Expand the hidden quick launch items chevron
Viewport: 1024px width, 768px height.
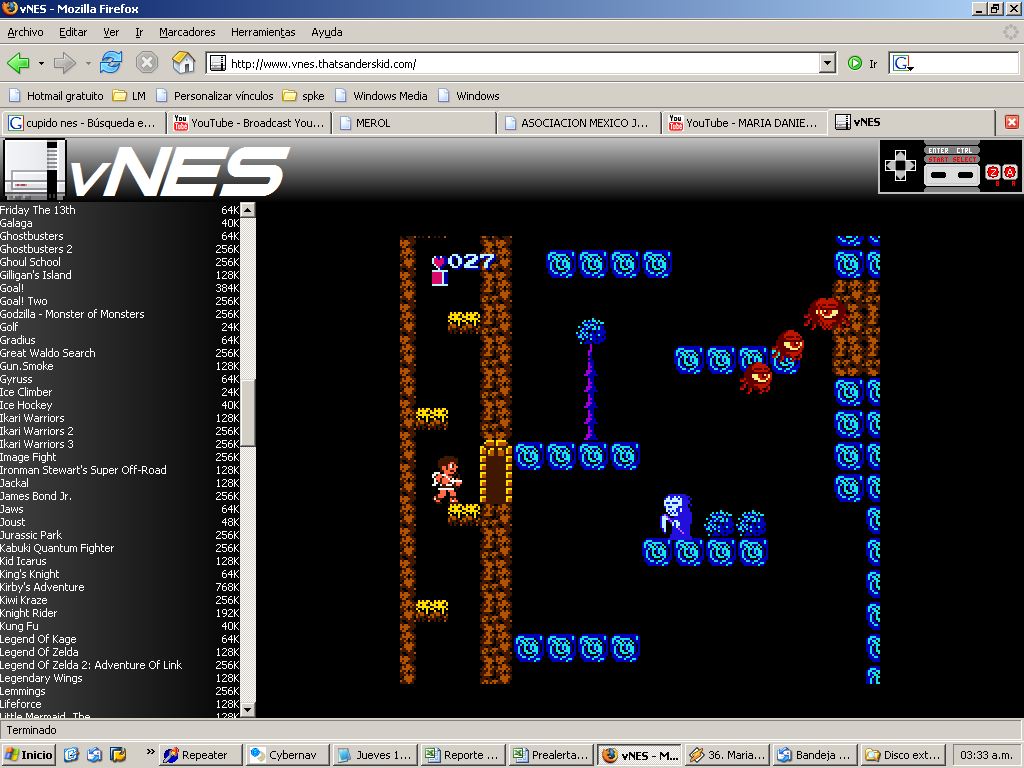click(x=150, y=752)
